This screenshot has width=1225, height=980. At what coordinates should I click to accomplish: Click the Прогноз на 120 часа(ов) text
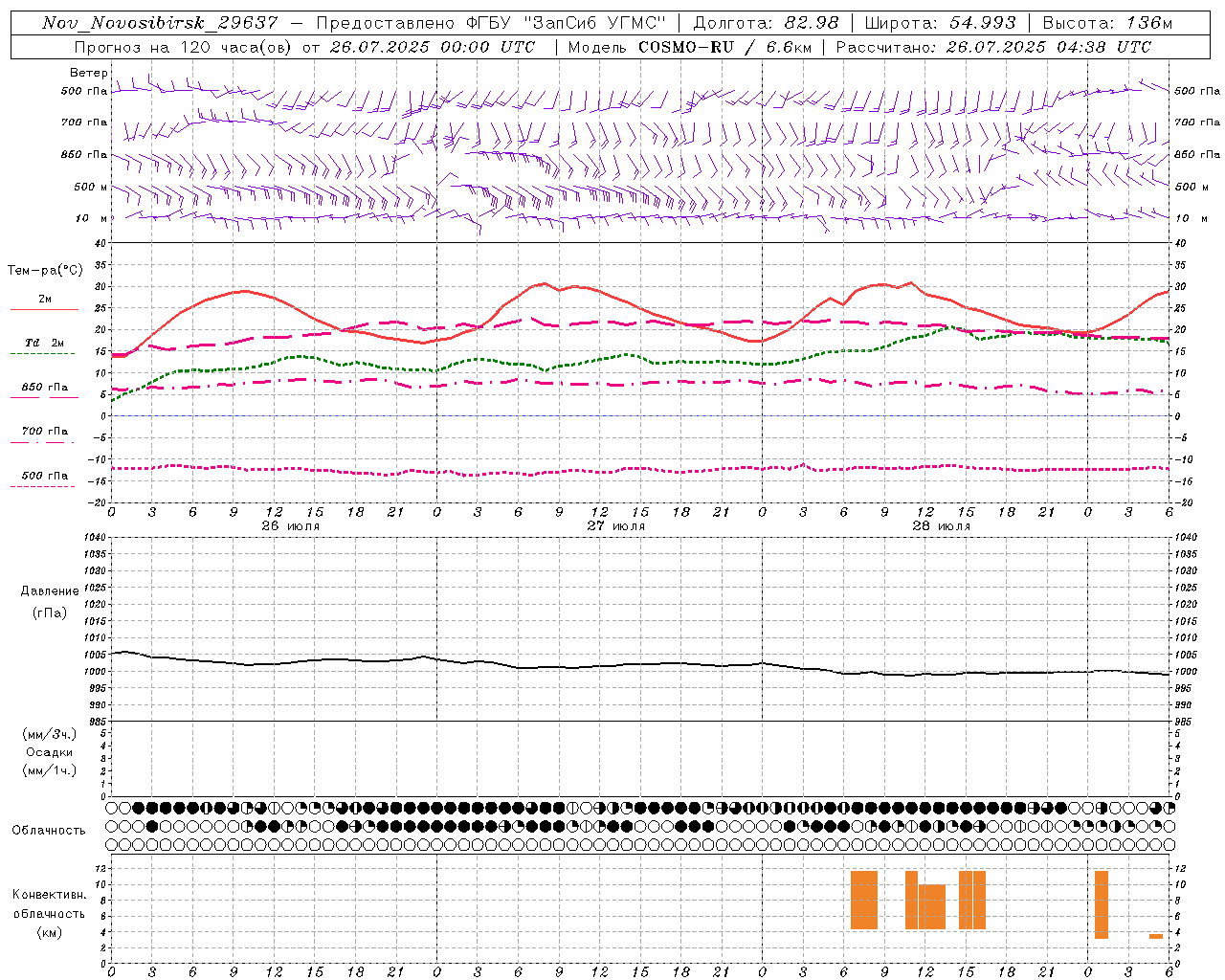[185, 47]
